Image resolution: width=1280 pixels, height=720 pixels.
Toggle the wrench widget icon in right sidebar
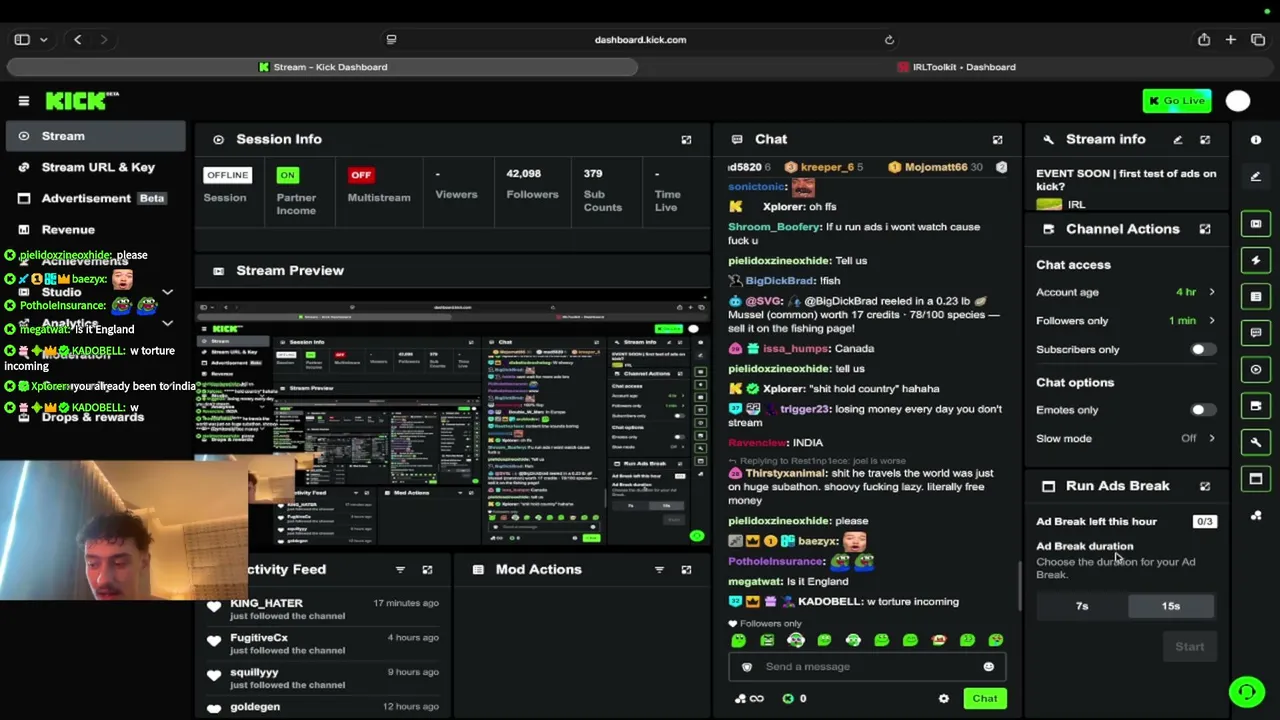point(1256,442)
